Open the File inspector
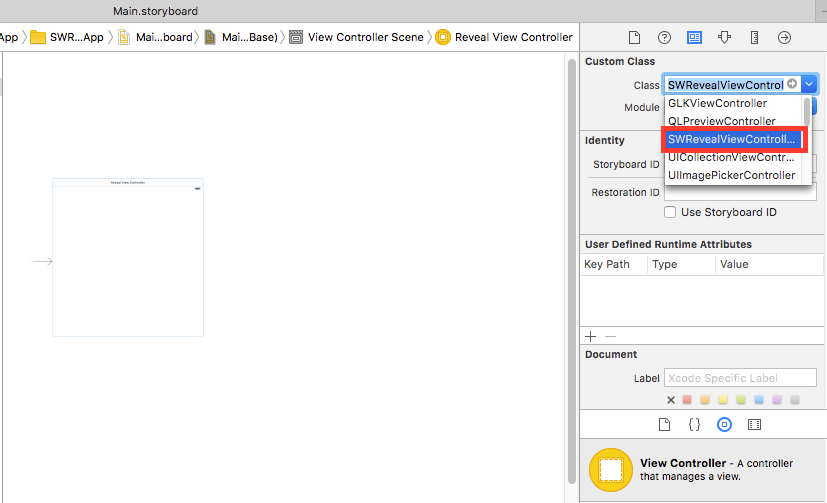 634,37
